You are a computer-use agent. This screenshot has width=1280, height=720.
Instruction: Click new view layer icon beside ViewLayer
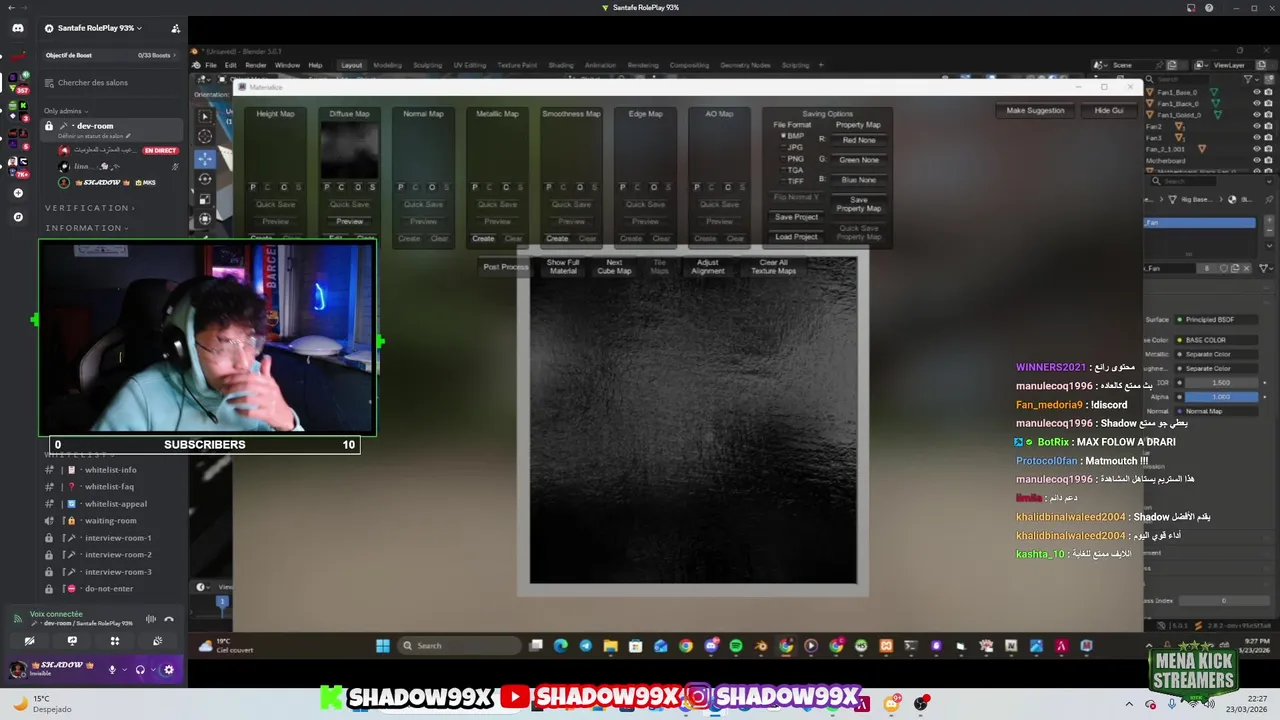[1259, 65]
